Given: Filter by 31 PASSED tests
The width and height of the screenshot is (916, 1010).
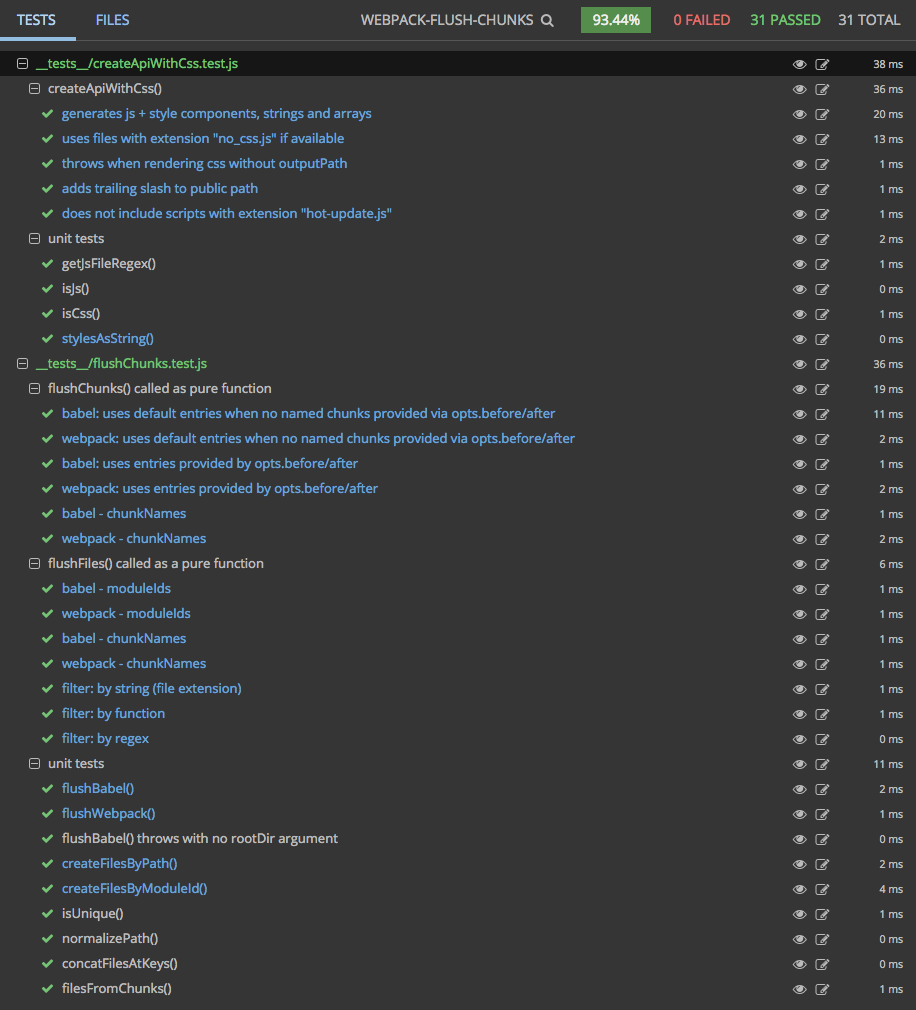Looking at the screenshot, I should tap(785, 20).
